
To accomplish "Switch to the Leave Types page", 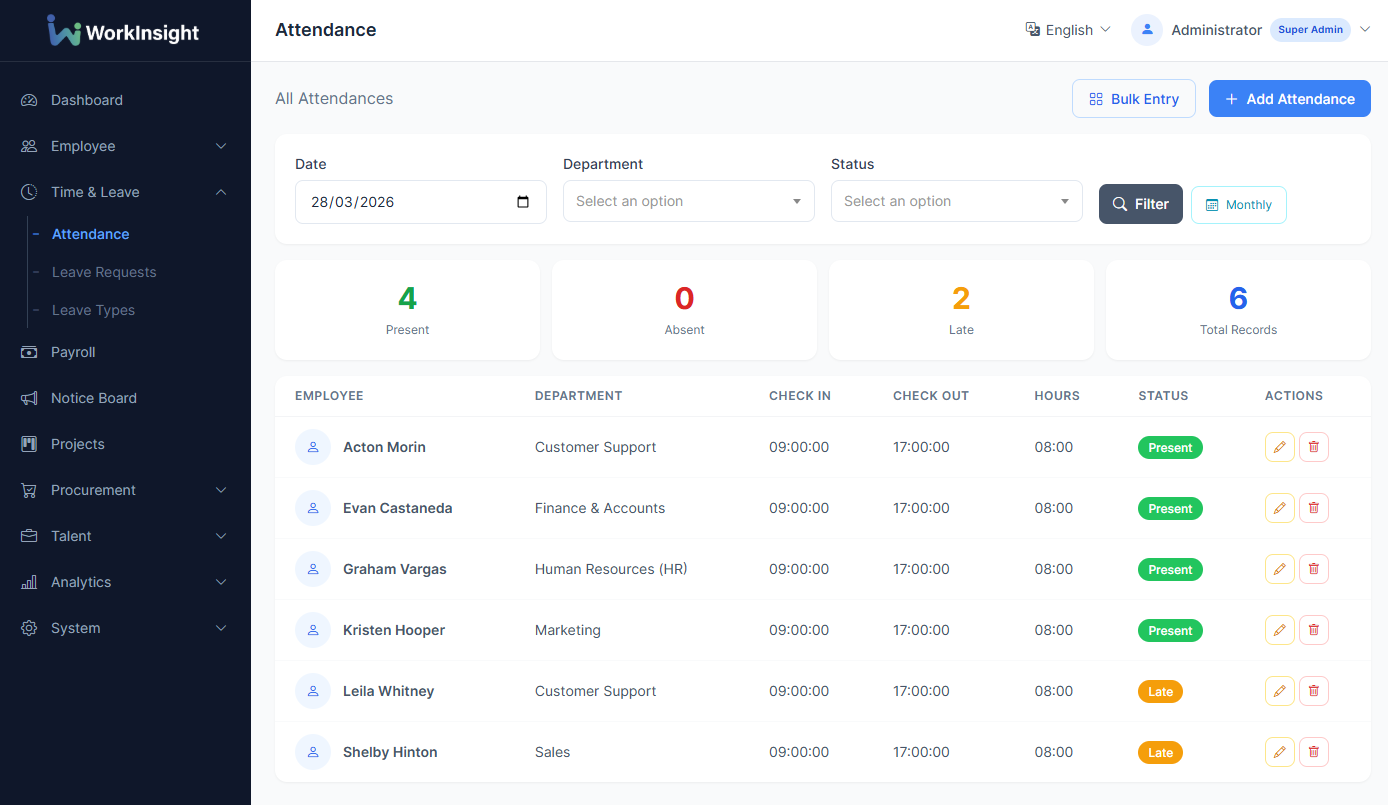I will tap(95, 310).
